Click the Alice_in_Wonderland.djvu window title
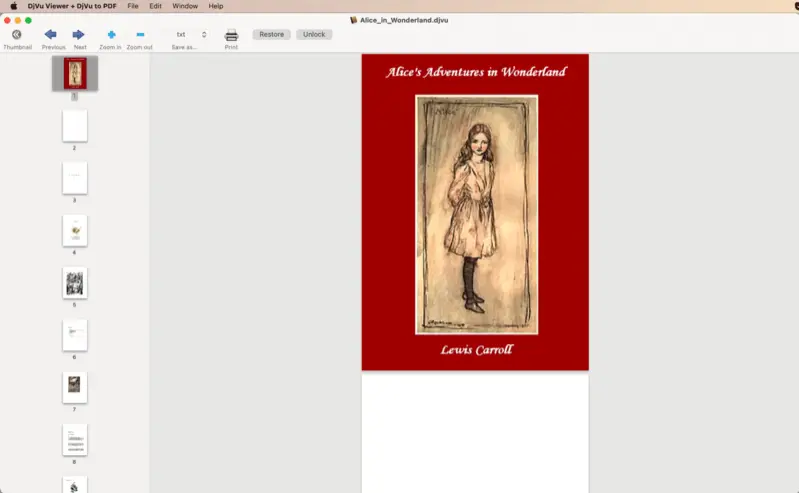 pos(404,20)
